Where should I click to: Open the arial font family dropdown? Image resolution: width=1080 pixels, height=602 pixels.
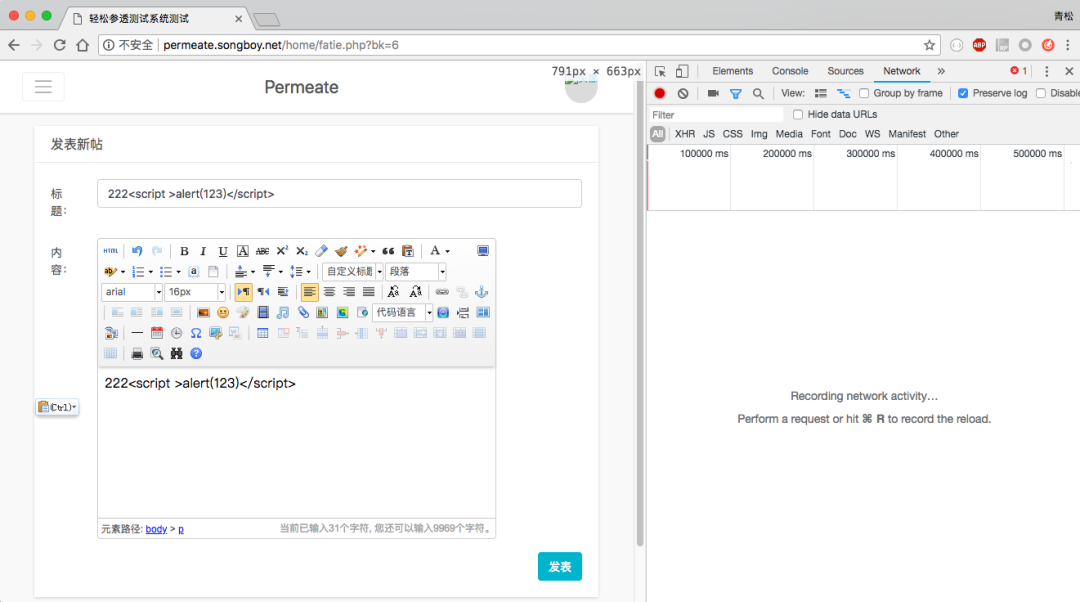coord(132,292)
